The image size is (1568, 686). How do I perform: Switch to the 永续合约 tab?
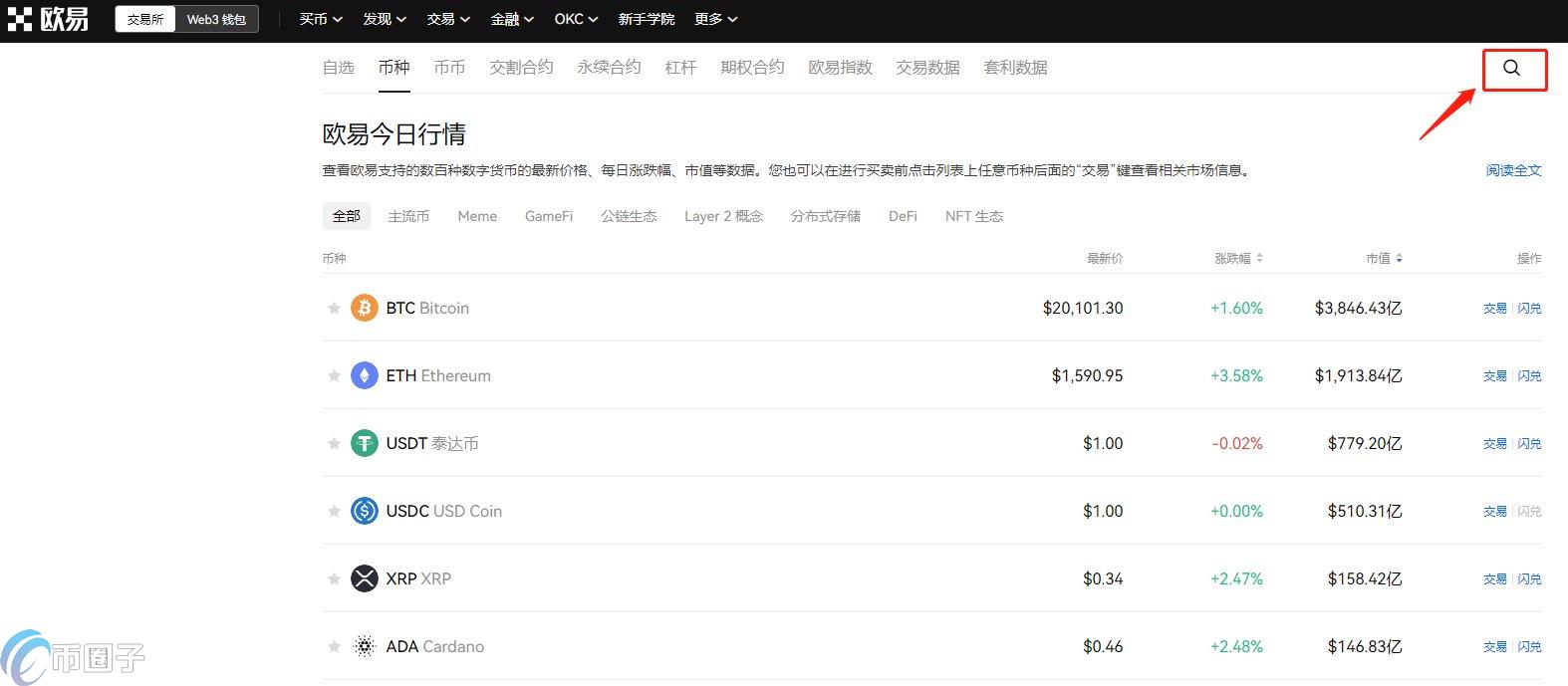pyautogui.click(x=610, y=67)
